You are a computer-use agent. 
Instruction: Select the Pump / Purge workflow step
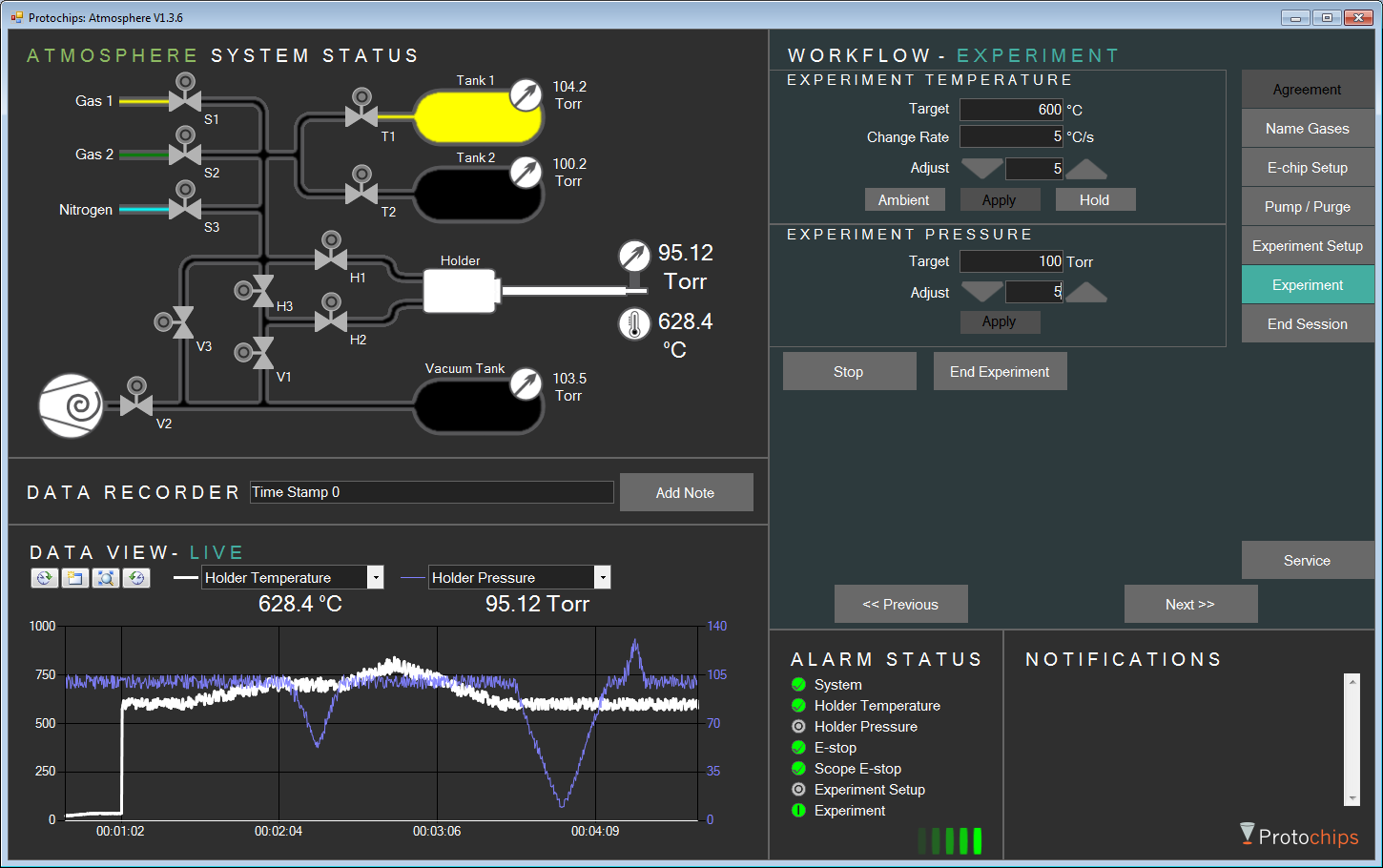click(x=1308, y=206)
